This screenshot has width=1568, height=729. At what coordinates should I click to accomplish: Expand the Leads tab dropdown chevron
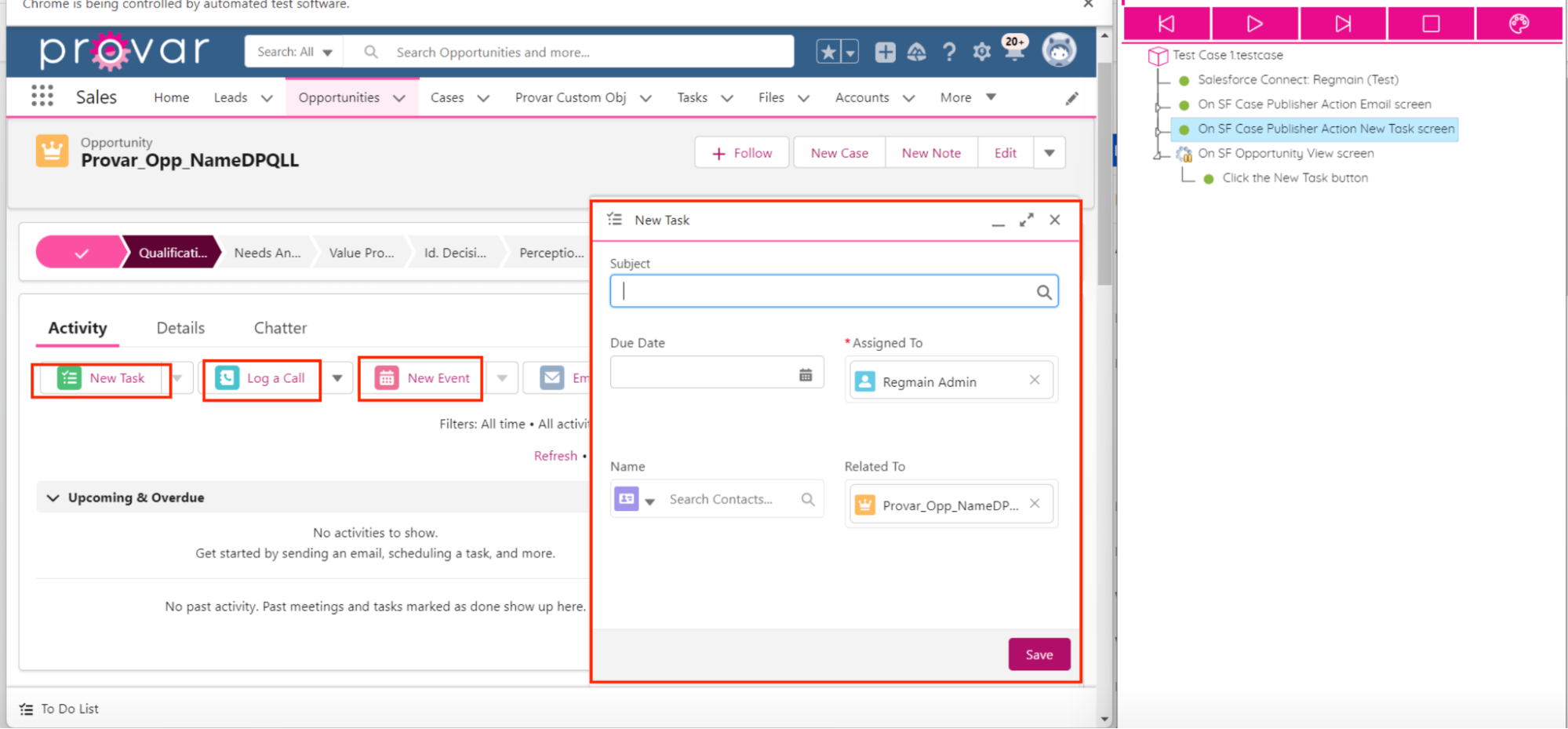267,98
